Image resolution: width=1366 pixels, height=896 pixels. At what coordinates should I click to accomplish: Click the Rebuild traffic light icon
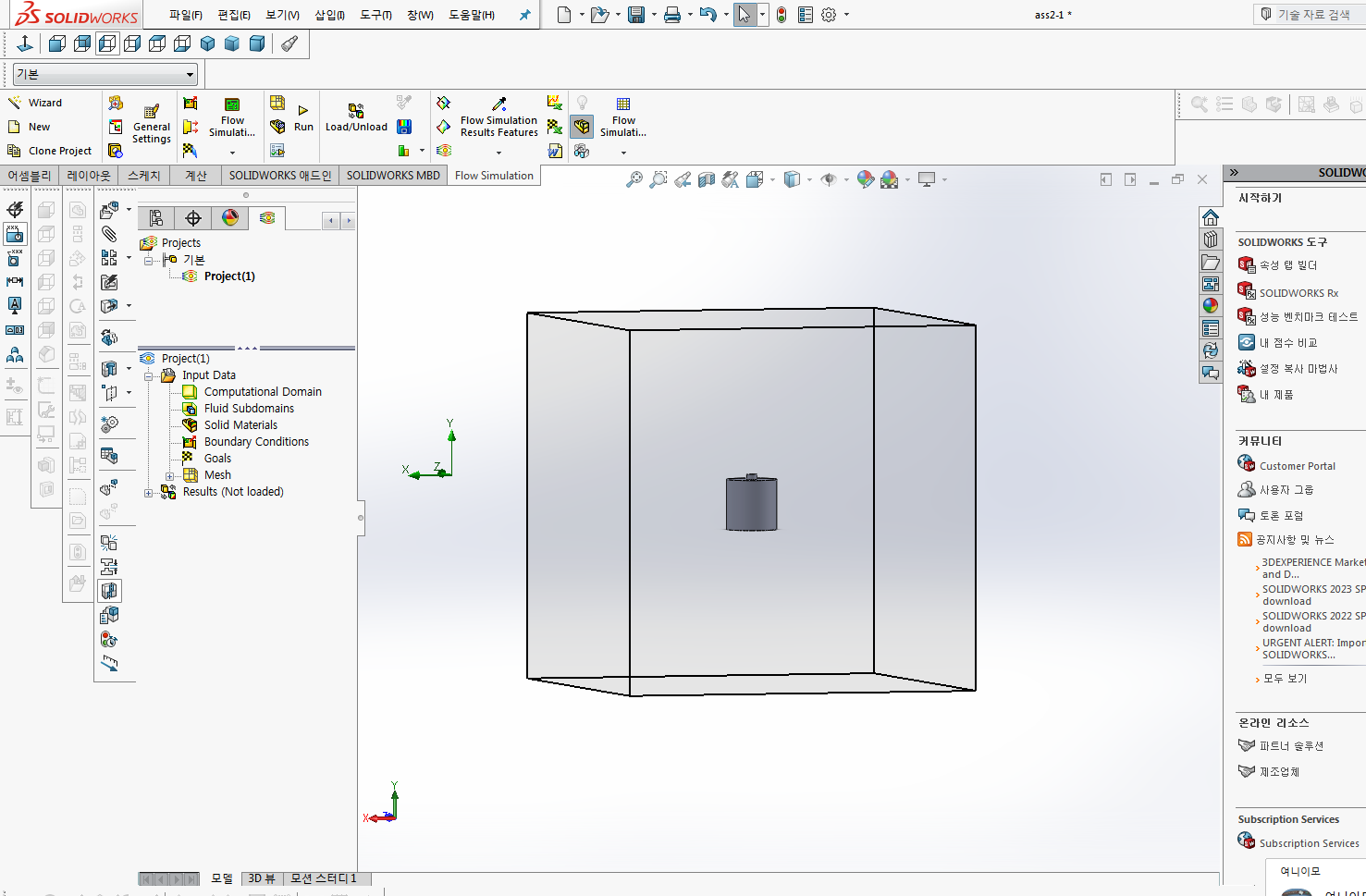click(781, 15)
